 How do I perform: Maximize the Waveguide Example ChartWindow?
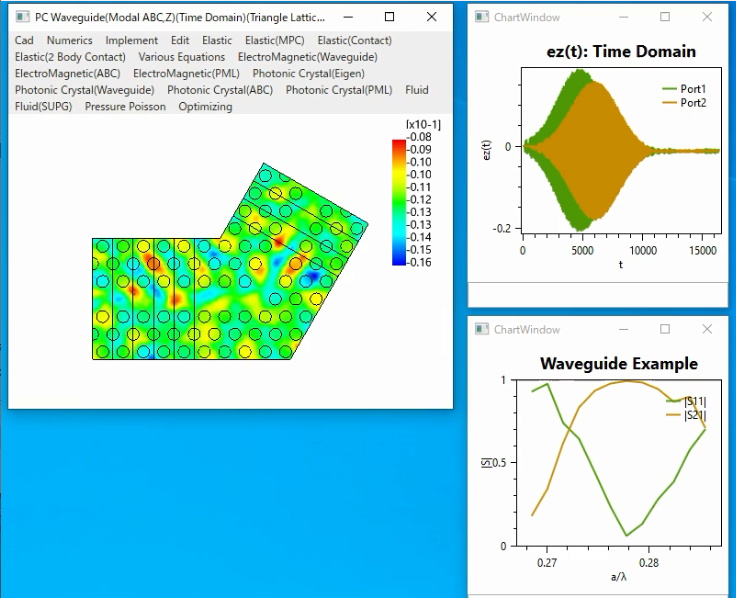pyautogui.click(x=665, y=329)
